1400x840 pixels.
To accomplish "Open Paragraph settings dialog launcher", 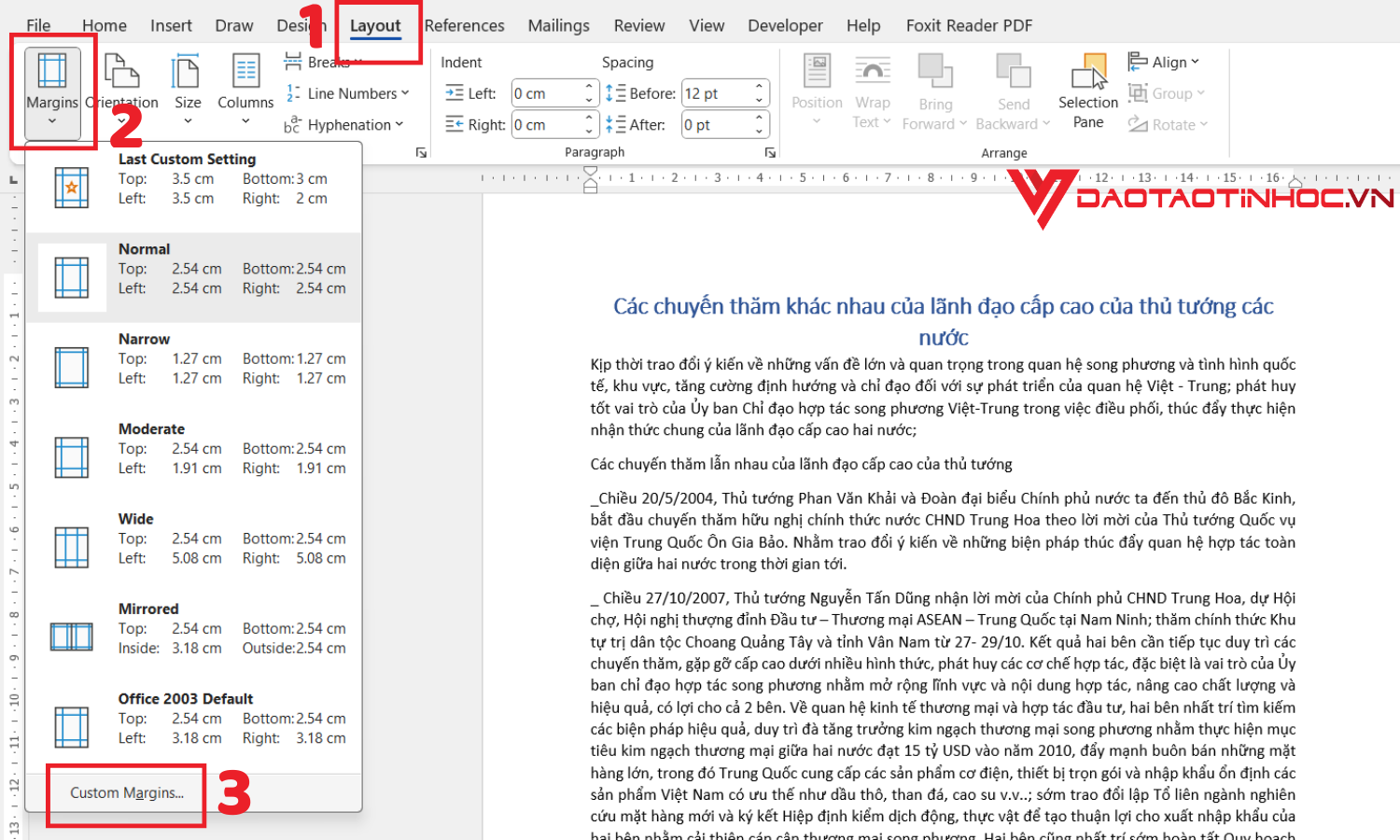I will (x=770, y=152).
